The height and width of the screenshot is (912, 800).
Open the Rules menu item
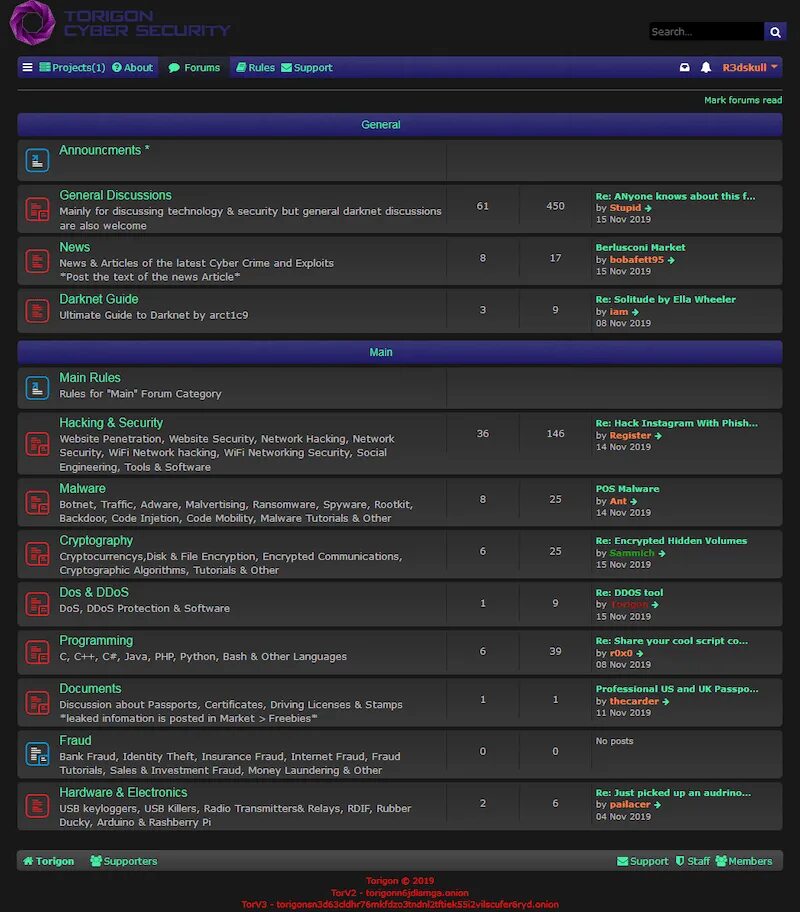click(255, 67)
